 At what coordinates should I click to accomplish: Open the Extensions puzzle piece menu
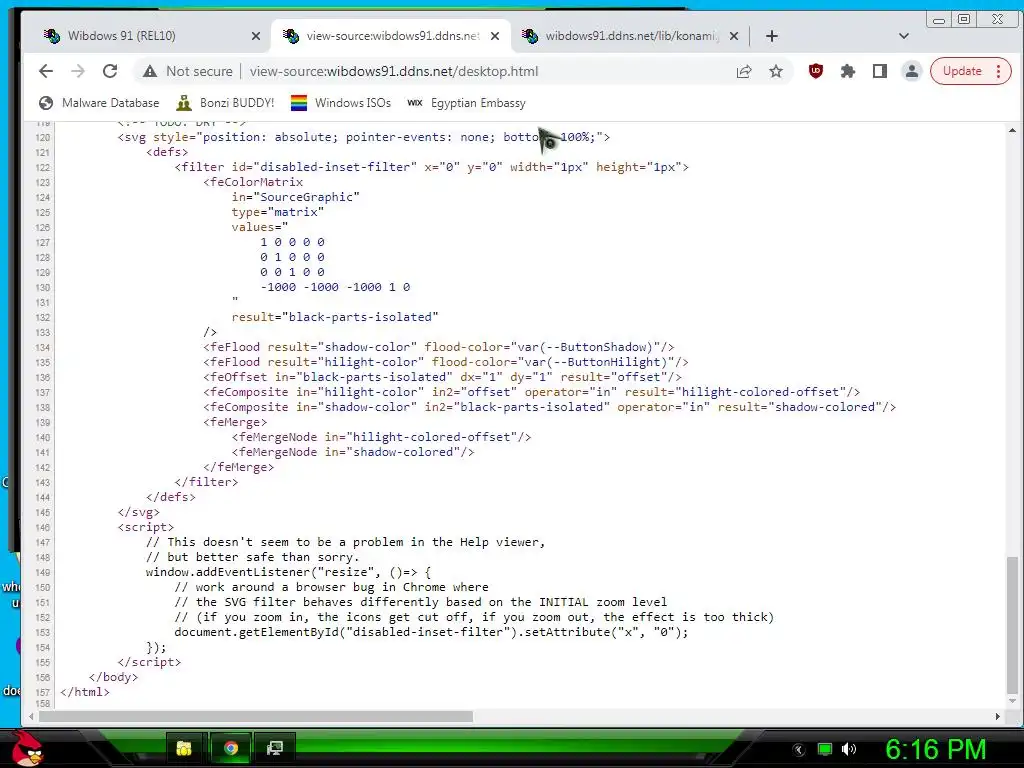pyautogui.click(x=848, y=71)
